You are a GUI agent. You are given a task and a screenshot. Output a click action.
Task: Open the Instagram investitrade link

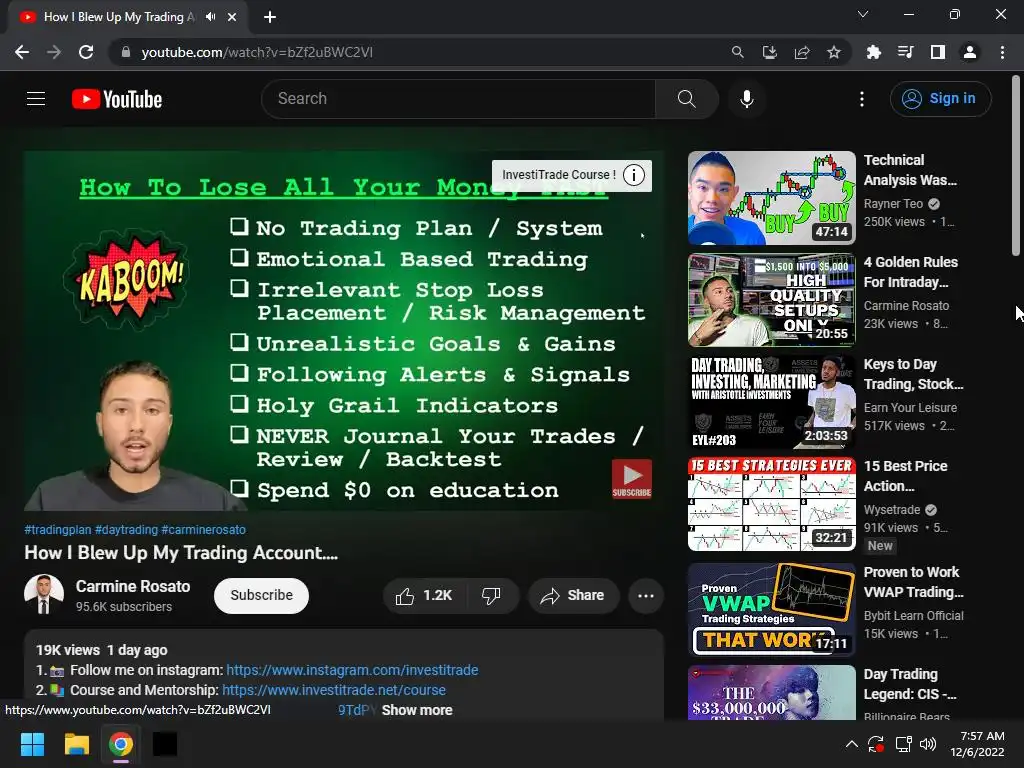tap(352, 670)
